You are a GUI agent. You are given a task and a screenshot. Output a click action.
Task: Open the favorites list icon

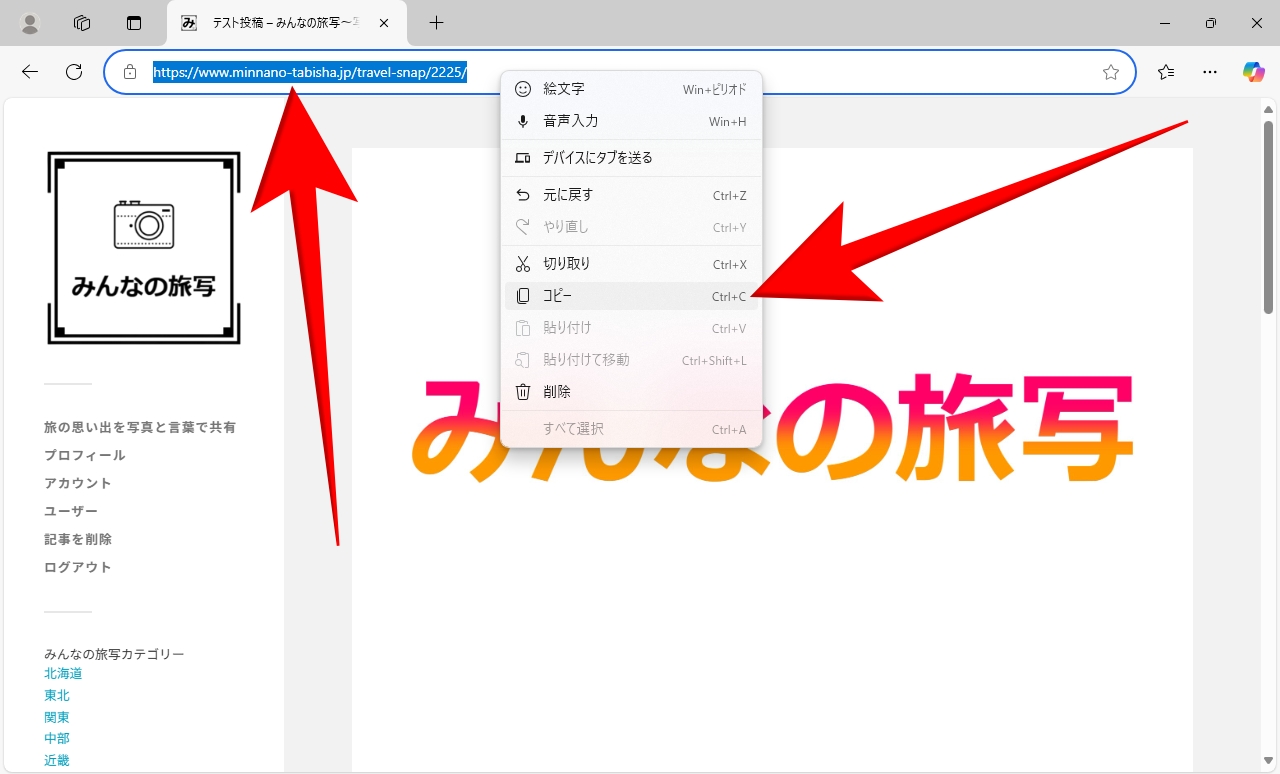tap(1166, 72)
